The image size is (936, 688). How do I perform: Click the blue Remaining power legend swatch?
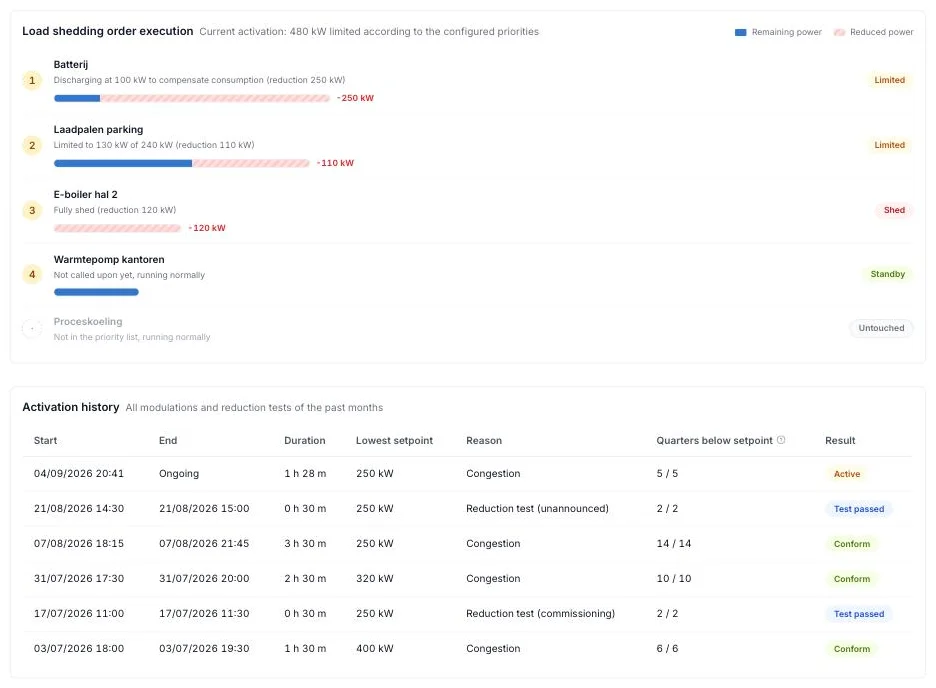(740, 32)
